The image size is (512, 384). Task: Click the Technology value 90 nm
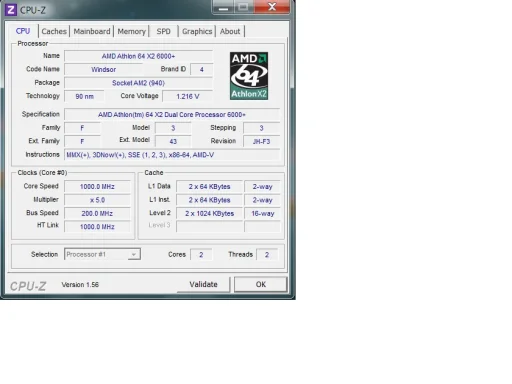coord(84,96)
